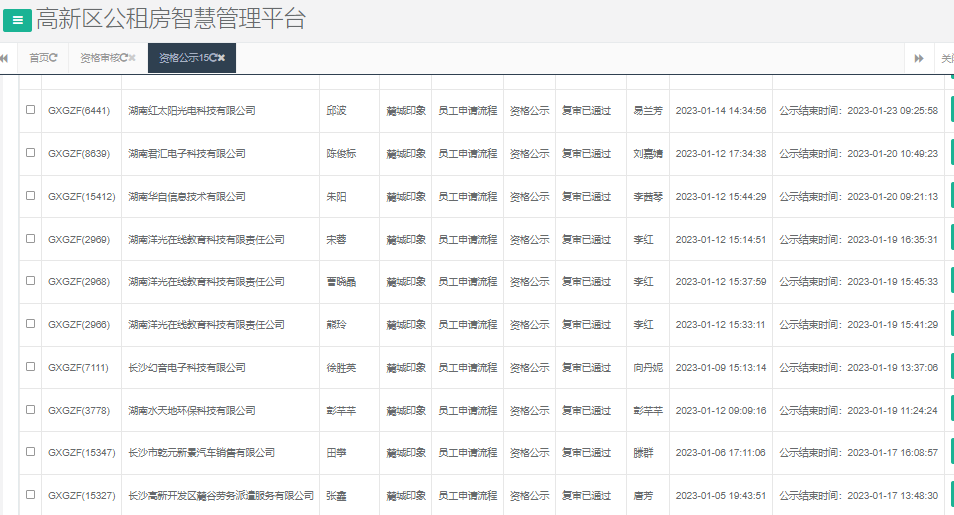This screenshot has height=515, width=954.
Task: Click the 高新区公租房智慧管理平台 title
Action: pos(171,19)
